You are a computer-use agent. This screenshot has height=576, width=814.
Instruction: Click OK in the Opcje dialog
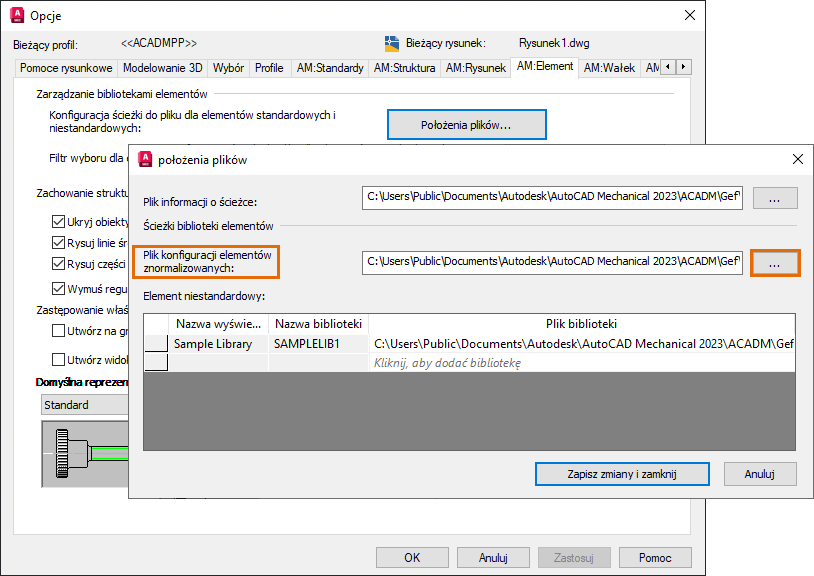[x=412, y=558]
